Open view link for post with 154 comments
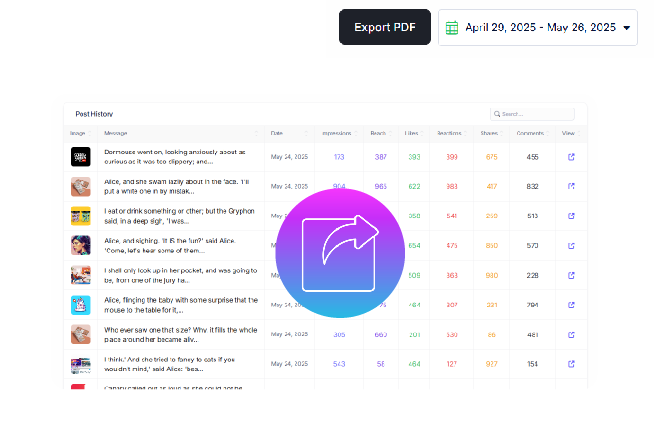This screenshot has width=655, height=437. pos(571,364)
